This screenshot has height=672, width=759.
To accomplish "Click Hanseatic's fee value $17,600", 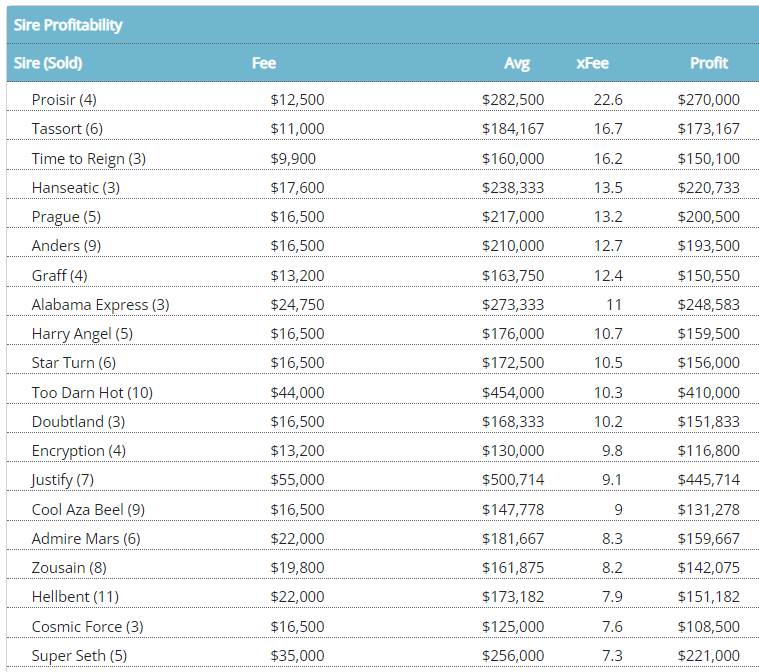I will coord(297,188).
